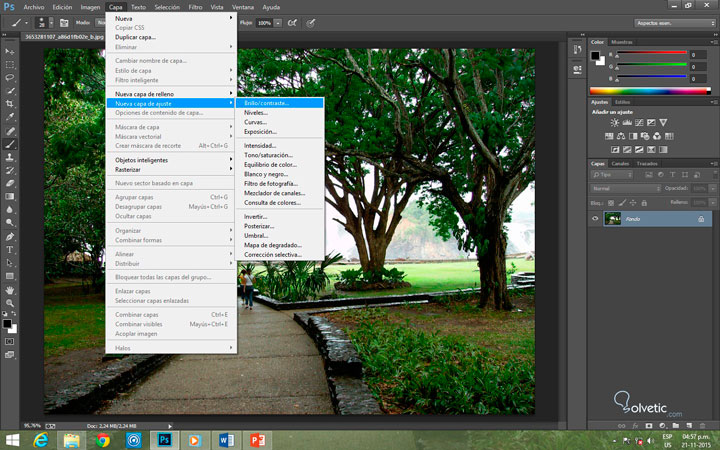The height and width of the screenshot is (450, 720).
Task: Add Brightness/Contrast adjustment from Ajustes panel sun icon
Action: pyautogui.click(x=614, y=123)
